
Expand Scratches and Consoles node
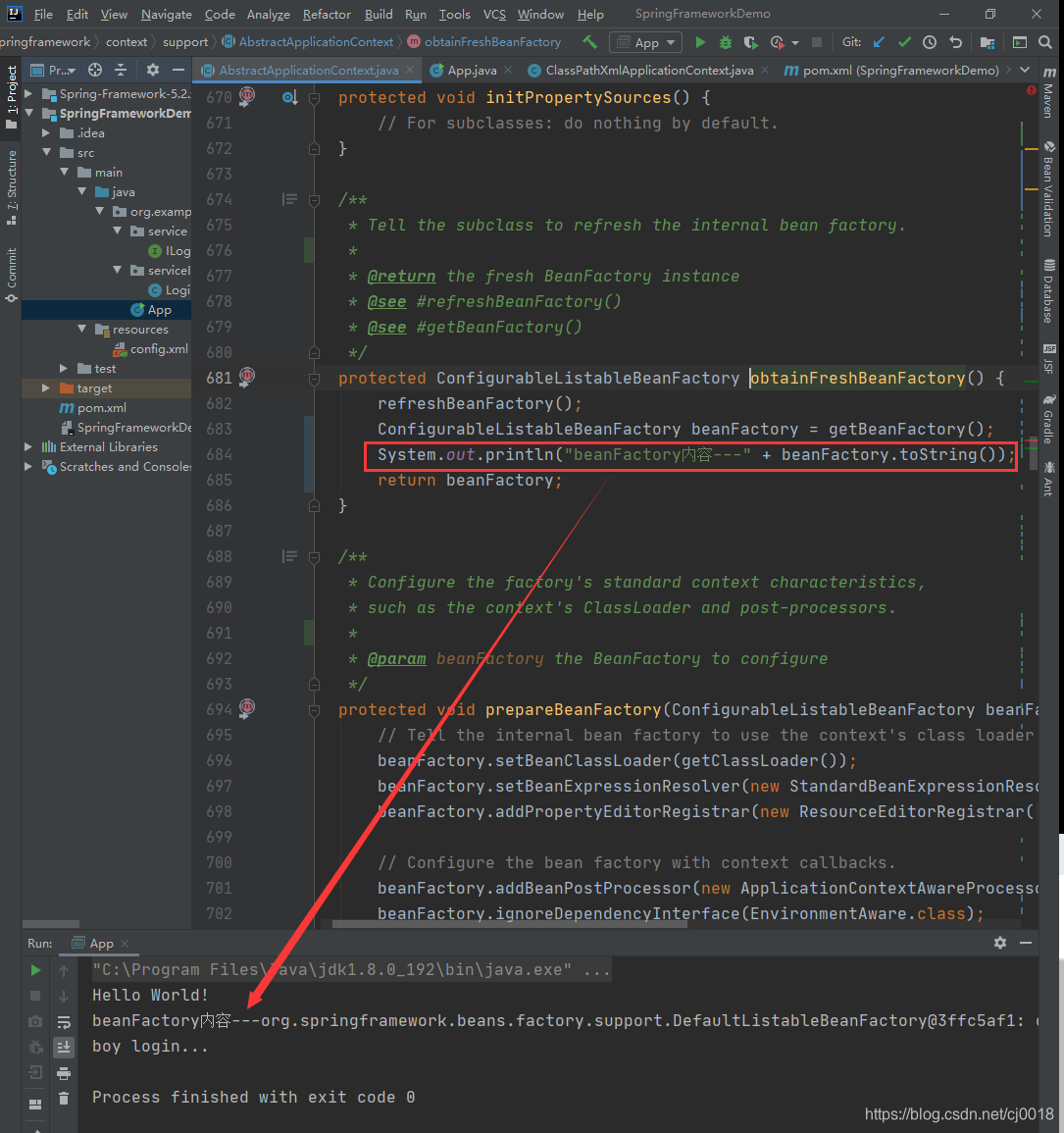pyautogui.click(x=28, y=467)
